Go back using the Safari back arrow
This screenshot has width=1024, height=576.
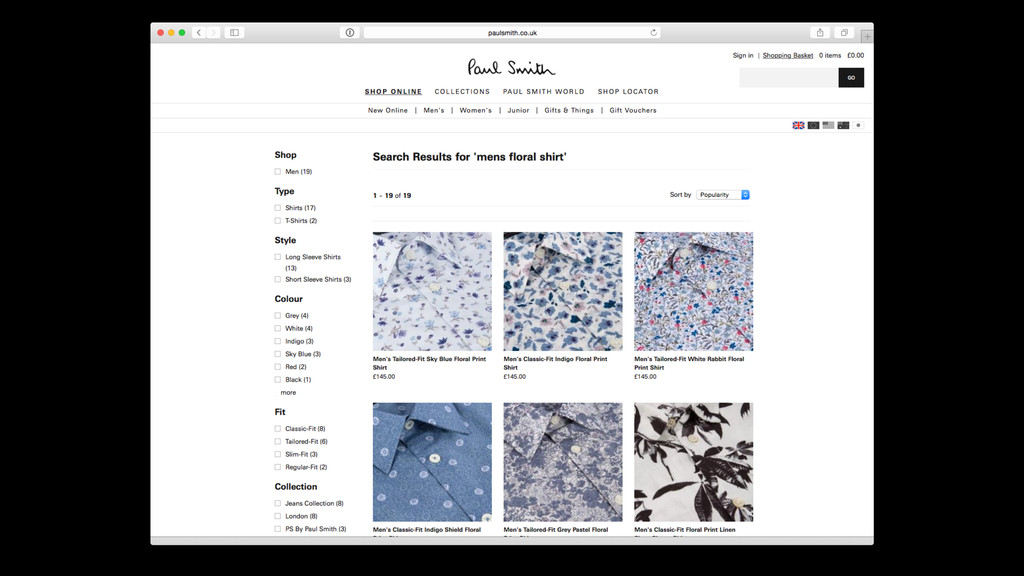coord(199,33)
